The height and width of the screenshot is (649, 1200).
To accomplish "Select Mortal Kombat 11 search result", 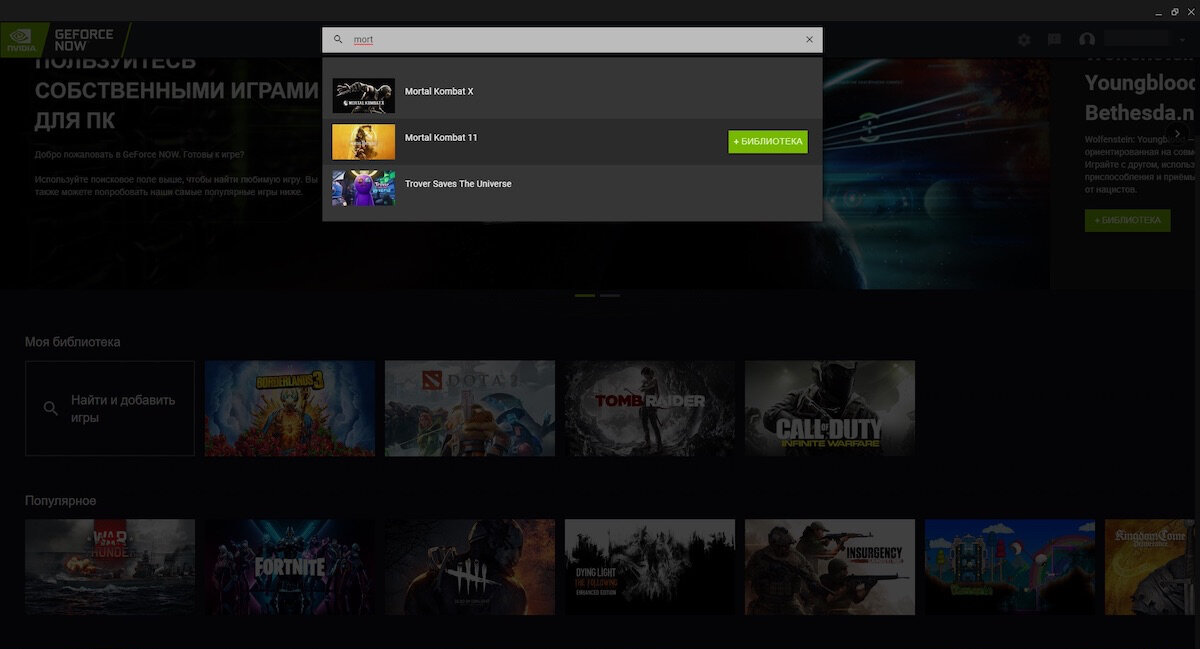I will pyautogui.click(x=572, y=141).
